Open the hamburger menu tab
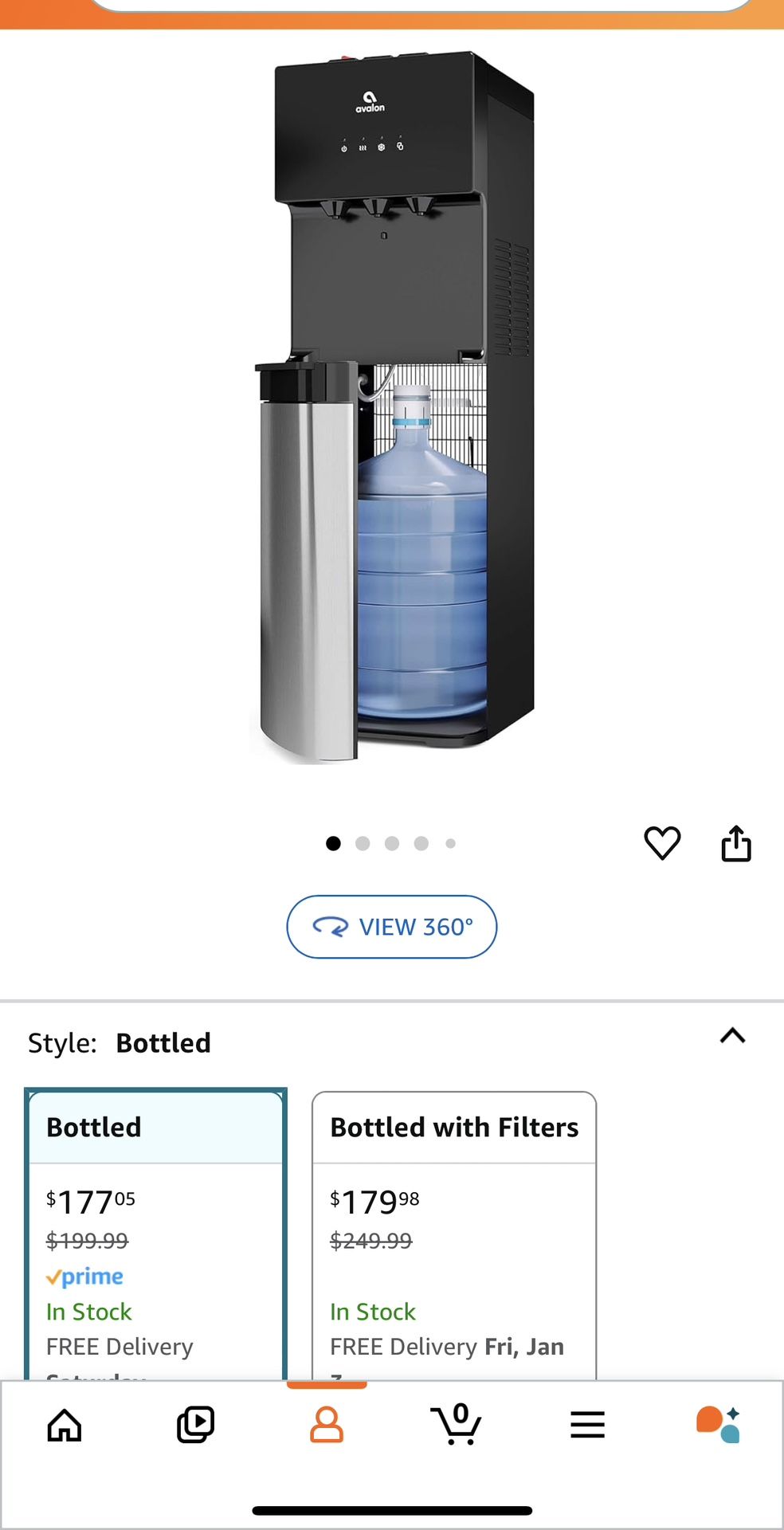Screen dimensions: 784x1530 [x=588, y=1425]
